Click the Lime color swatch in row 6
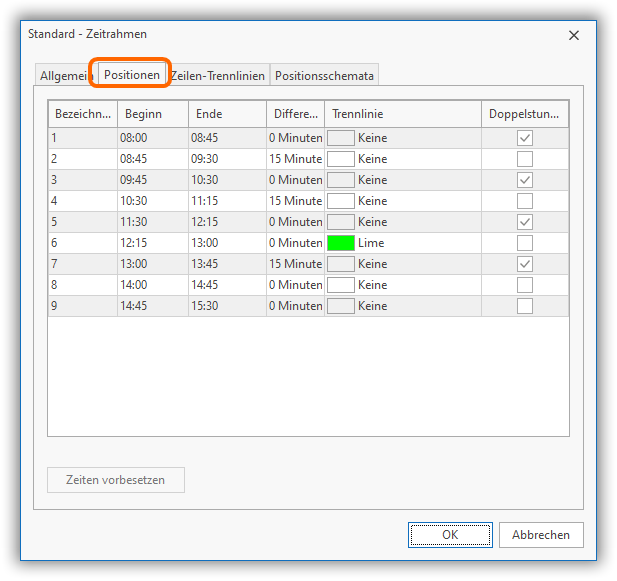617x581 pixels. [341, 243]
